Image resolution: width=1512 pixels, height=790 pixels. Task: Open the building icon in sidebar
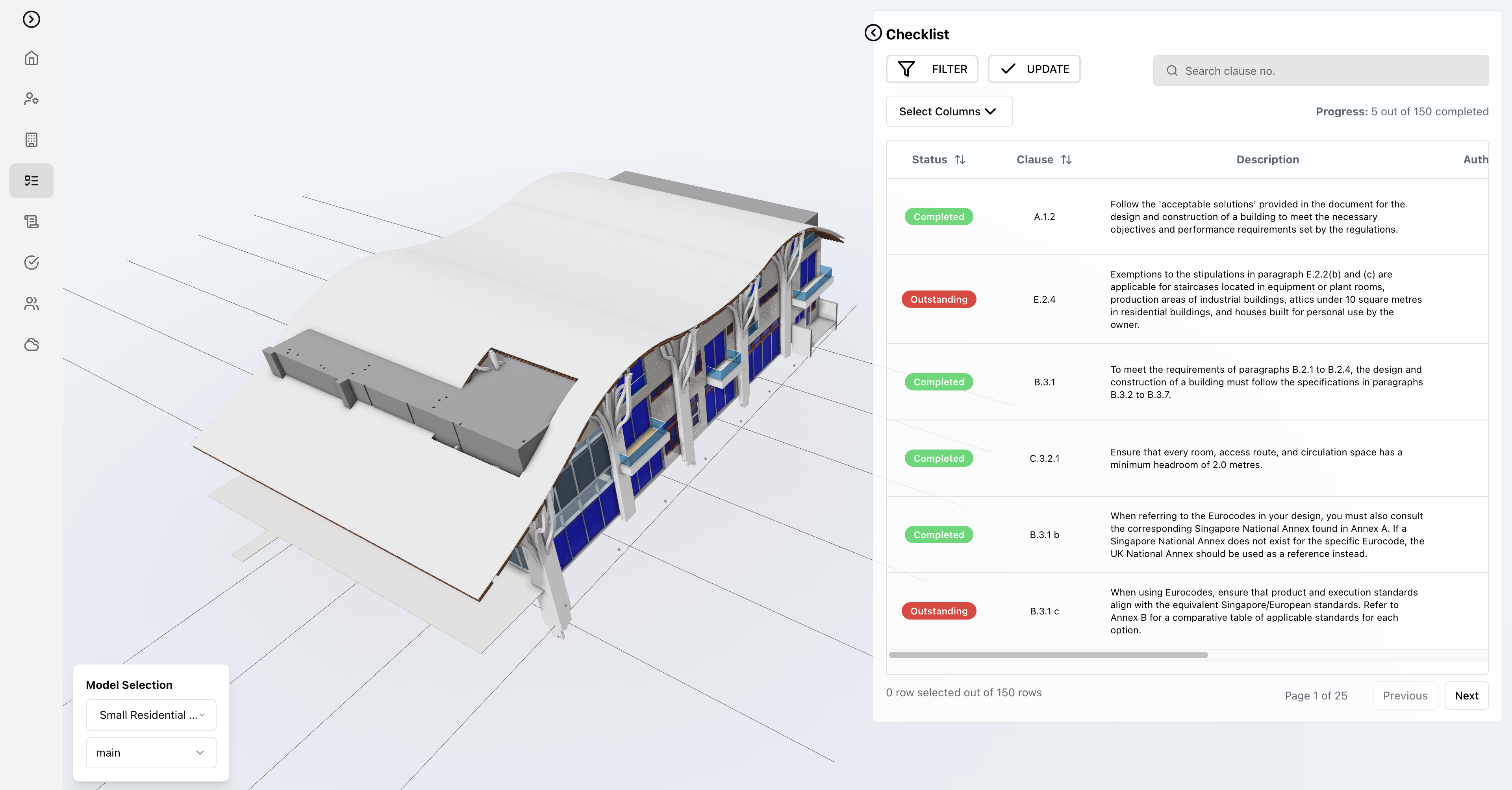[31, 140]
